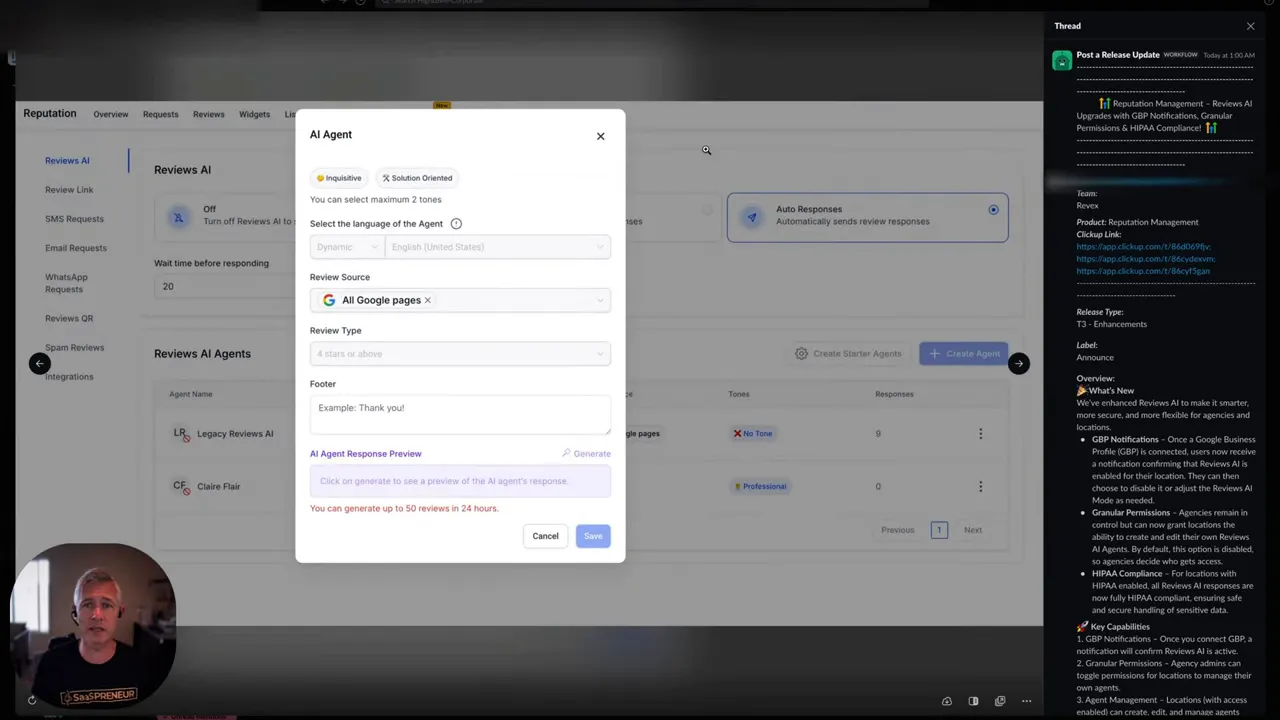
Task: Click the Create Starter Agents gear icon
Action: [801, 354]
